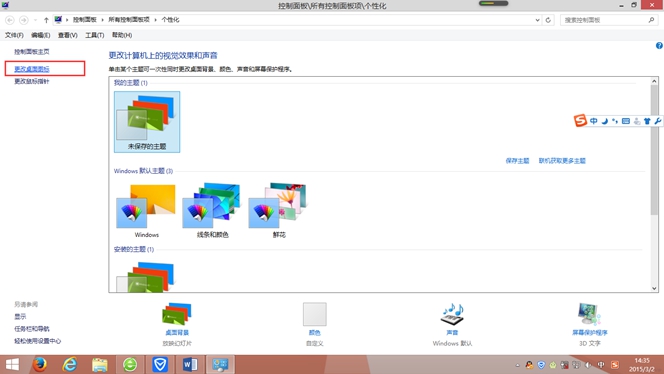Open Internet Explorer from the taskbar
664x374 pixels.
tap(70, 364)
